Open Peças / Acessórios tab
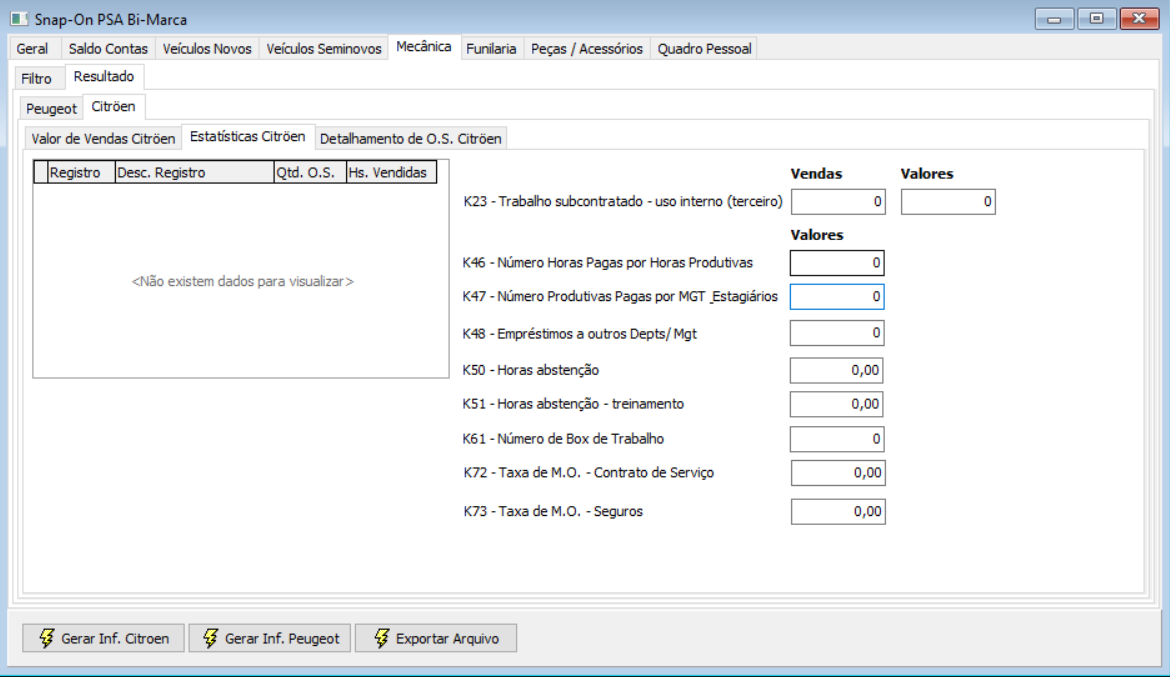The height and width of the screenshot is (677, 1170). [586, 49]
